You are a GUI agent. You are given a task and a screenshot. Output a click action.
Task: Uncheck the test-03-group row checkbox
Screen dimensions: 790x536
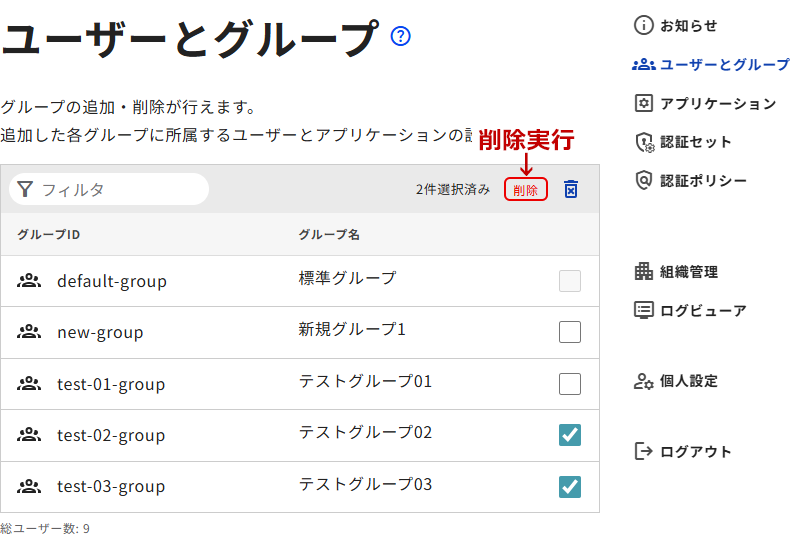coord(570,487)
